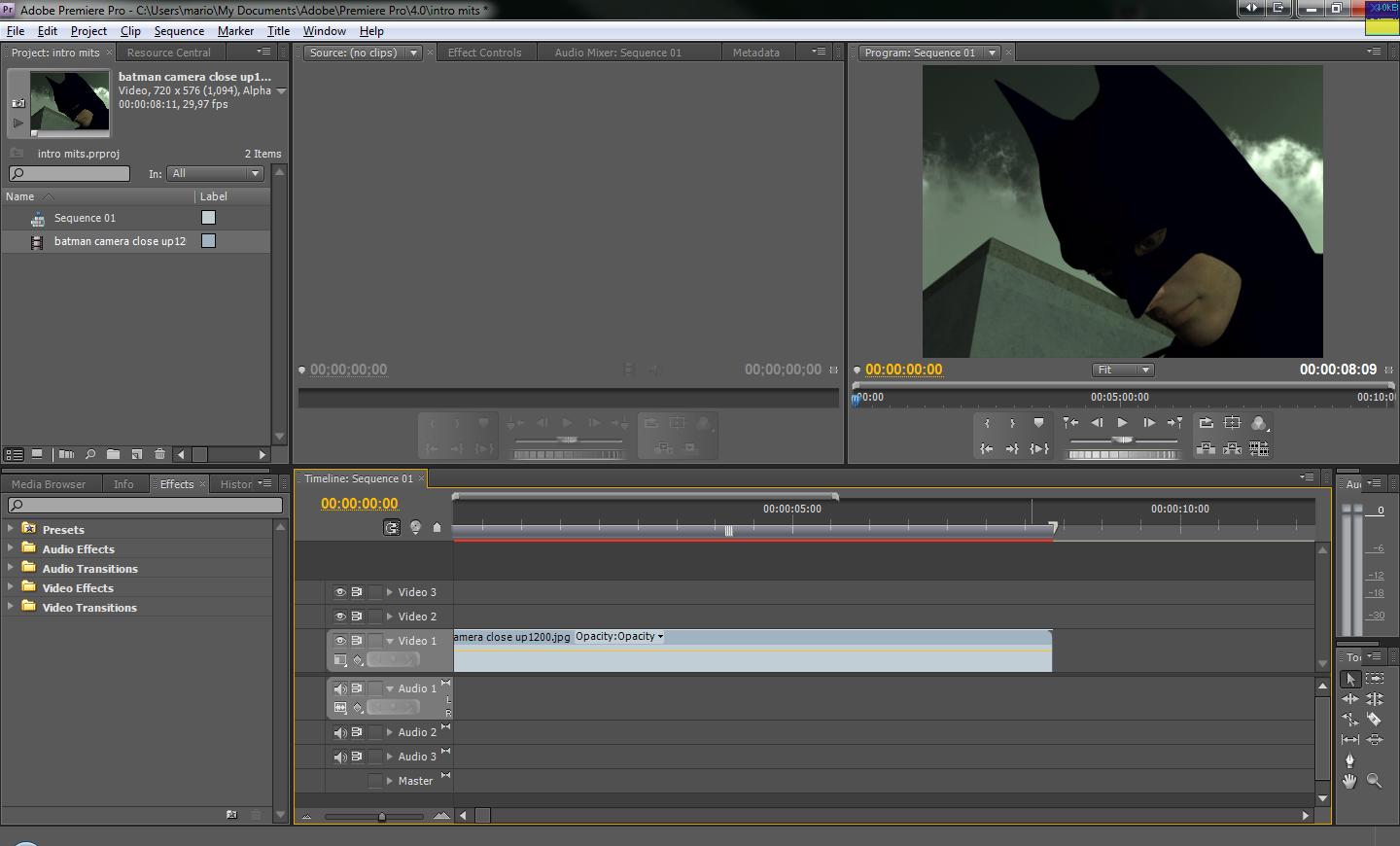Switch Project panel to Icon view
This screenshot has height=846, width=1400.
pyautogui.click(x=37, y=454)
